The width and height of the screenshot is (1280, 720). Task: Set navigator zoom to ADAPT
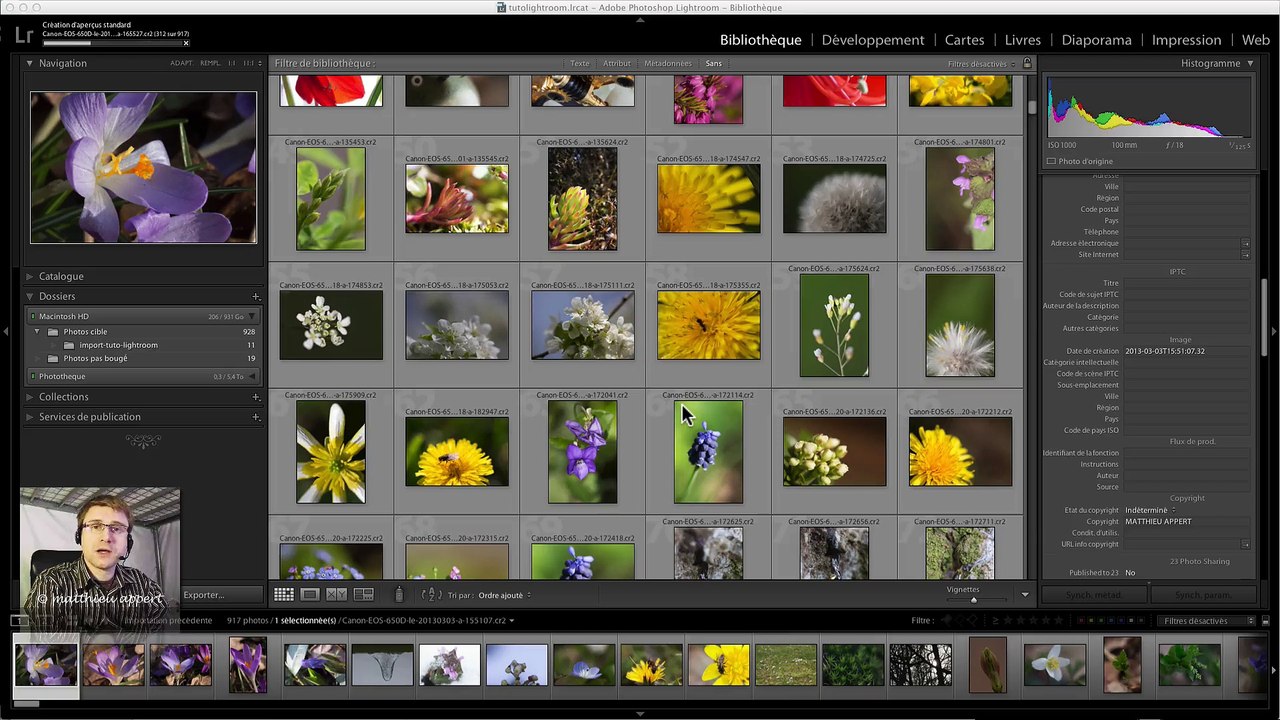point(181,63)
